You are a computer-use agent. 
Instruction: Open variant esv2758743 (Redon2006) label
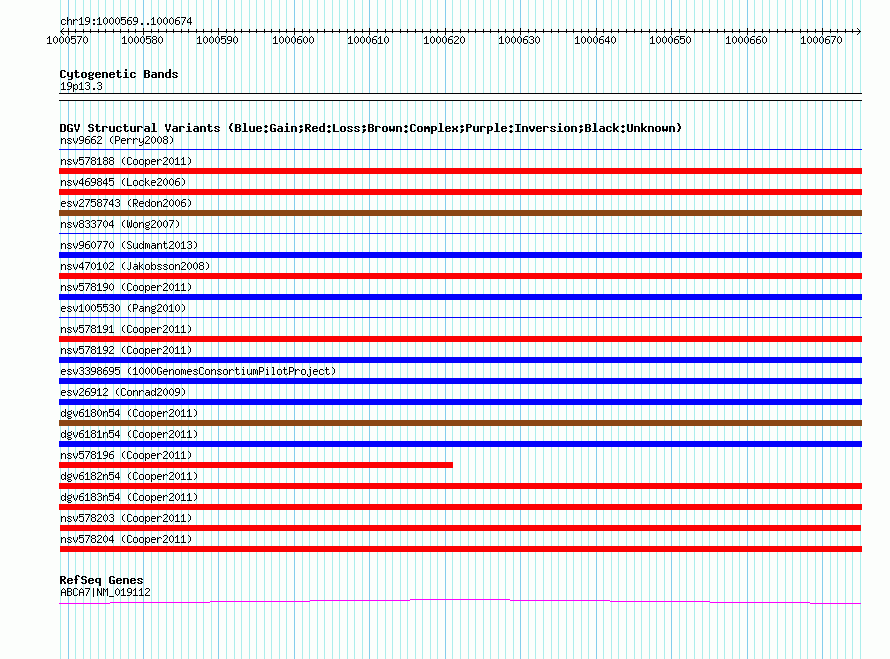pos(126,203)
